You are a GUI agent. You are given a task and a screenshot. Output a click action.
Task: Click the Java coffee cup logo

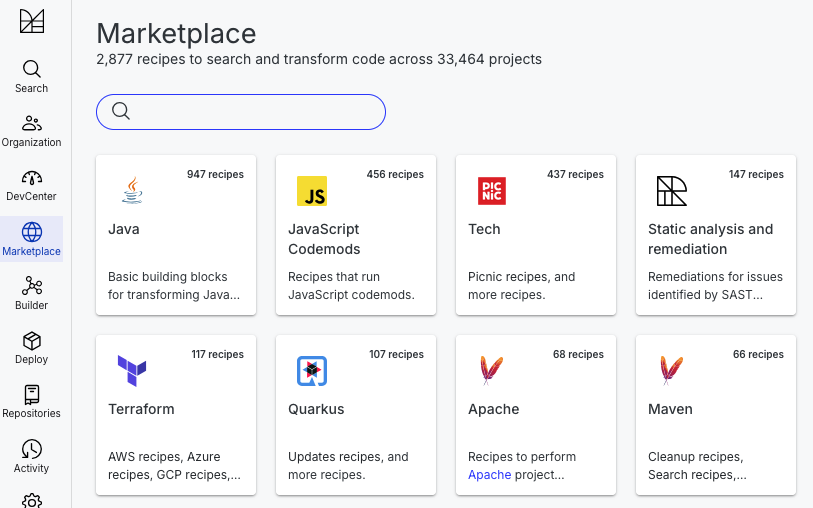coord(132,190)
